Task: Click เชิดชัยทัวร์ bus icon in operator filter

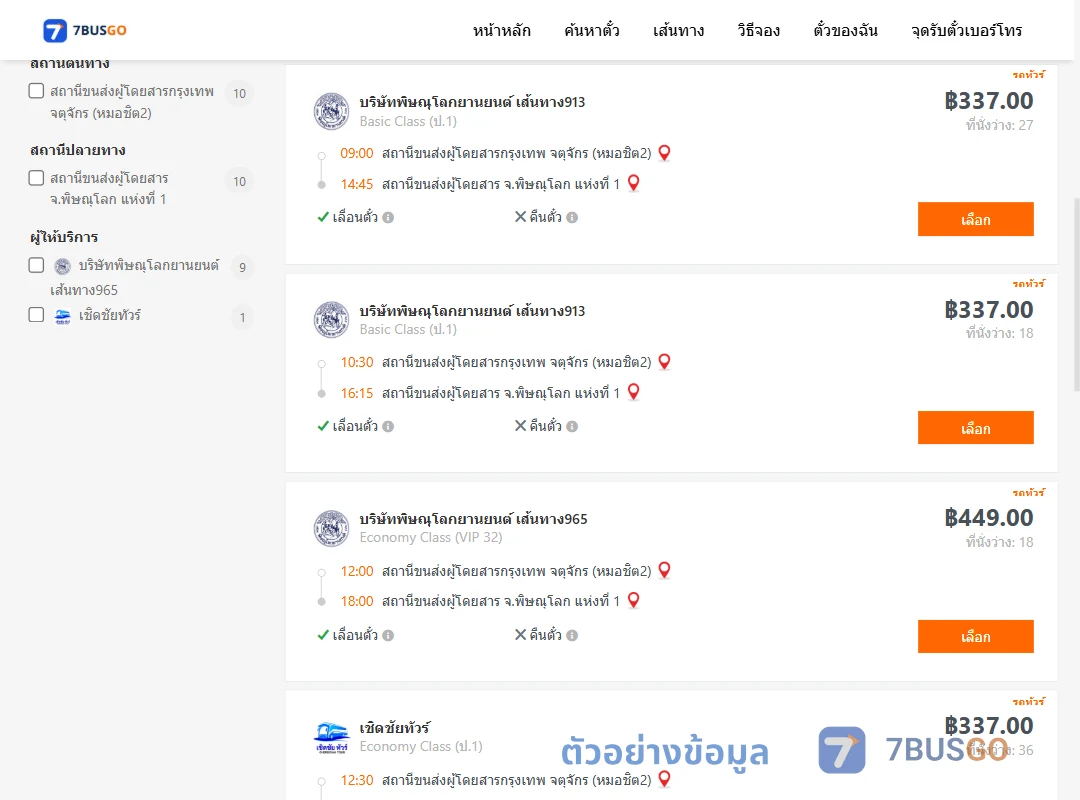Action: coord(63,316)
